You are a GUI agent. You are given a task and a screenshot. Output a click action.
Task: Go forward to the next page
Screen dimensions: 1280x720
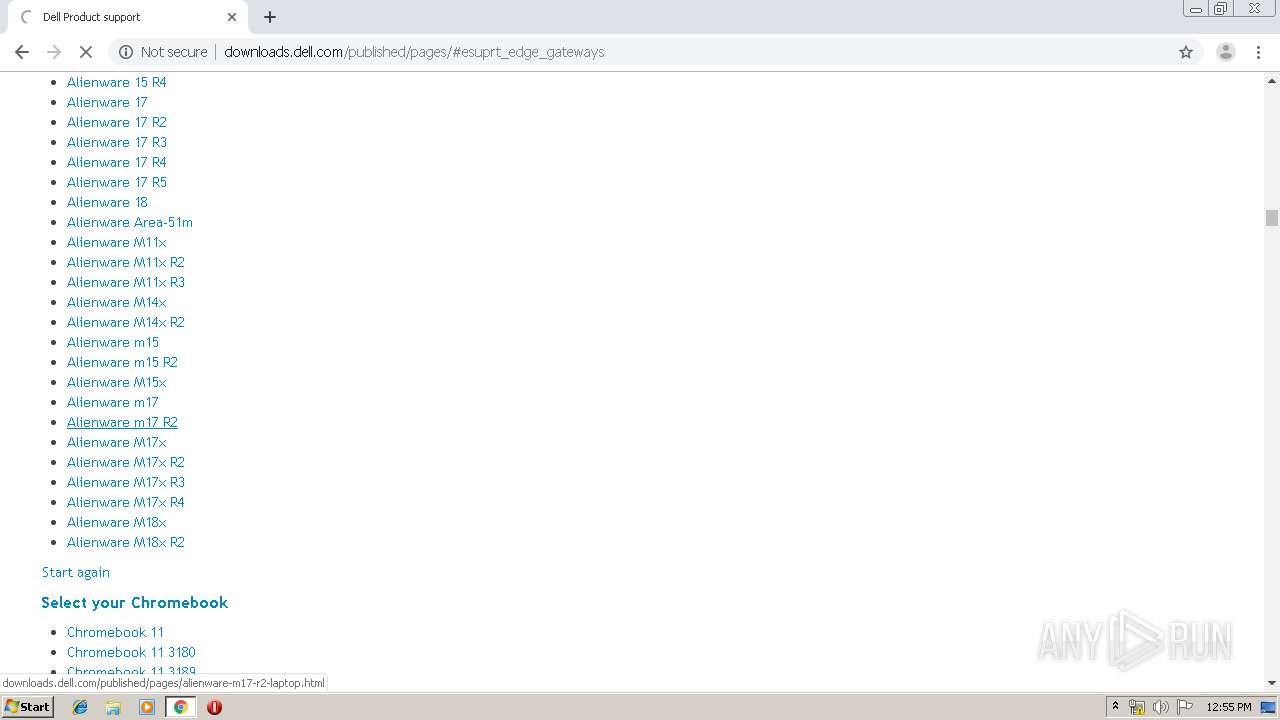point(54,52)
